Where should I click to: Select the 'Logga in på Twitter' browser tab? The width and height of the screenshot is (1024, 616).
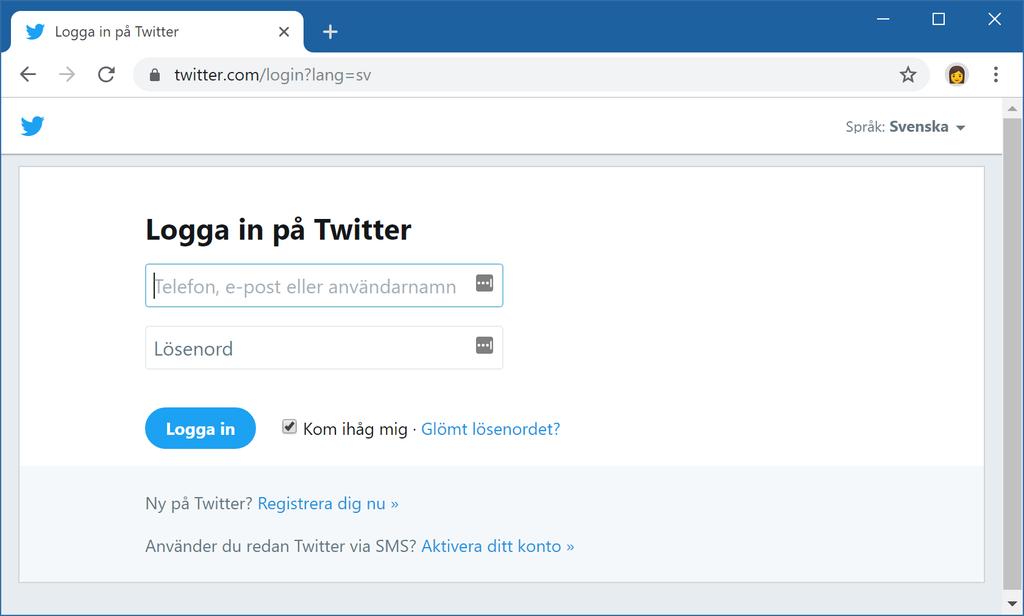coord(157,31)
